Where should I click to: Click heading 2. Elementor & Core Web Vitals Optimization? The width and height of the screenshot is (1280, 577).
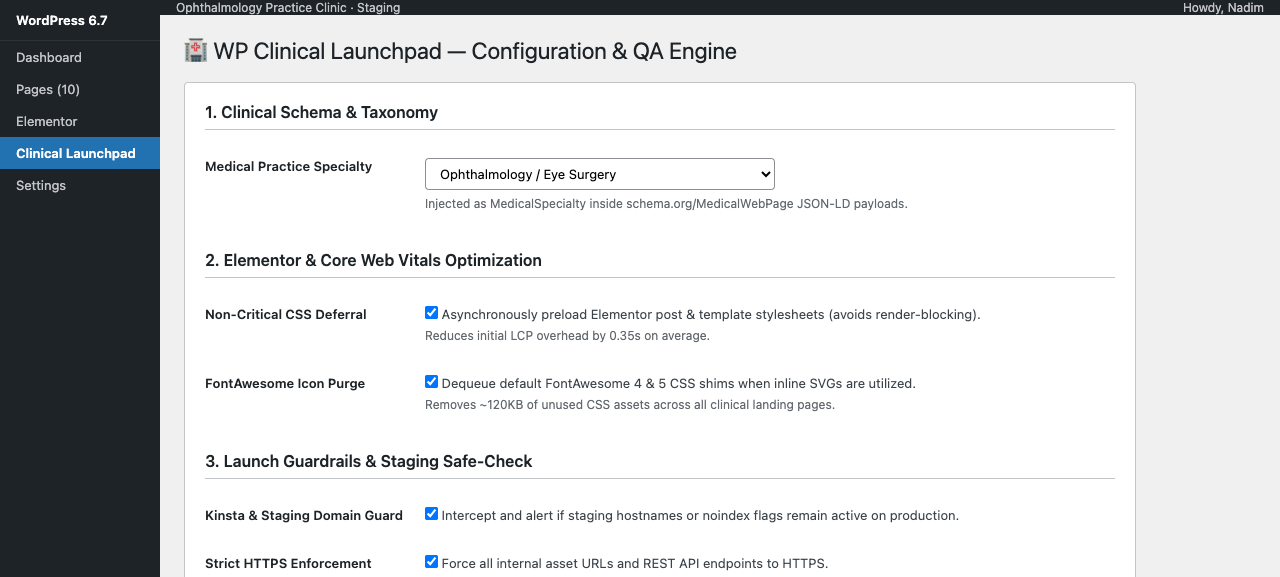(x=373, y=260)
